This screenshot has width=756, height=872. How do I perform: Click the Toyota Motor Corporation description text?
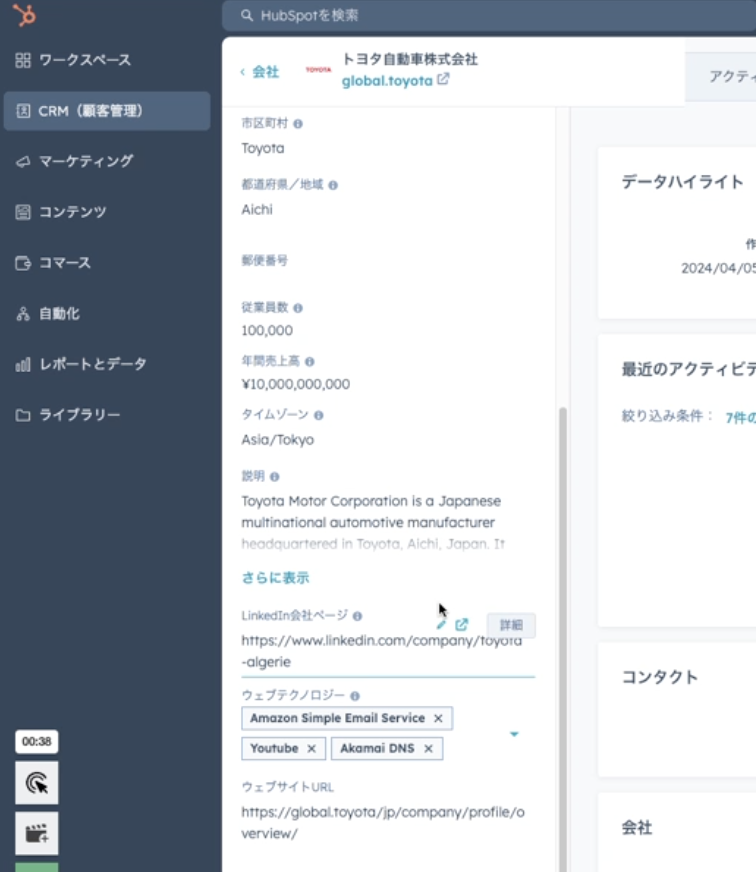tap(373, 522)
